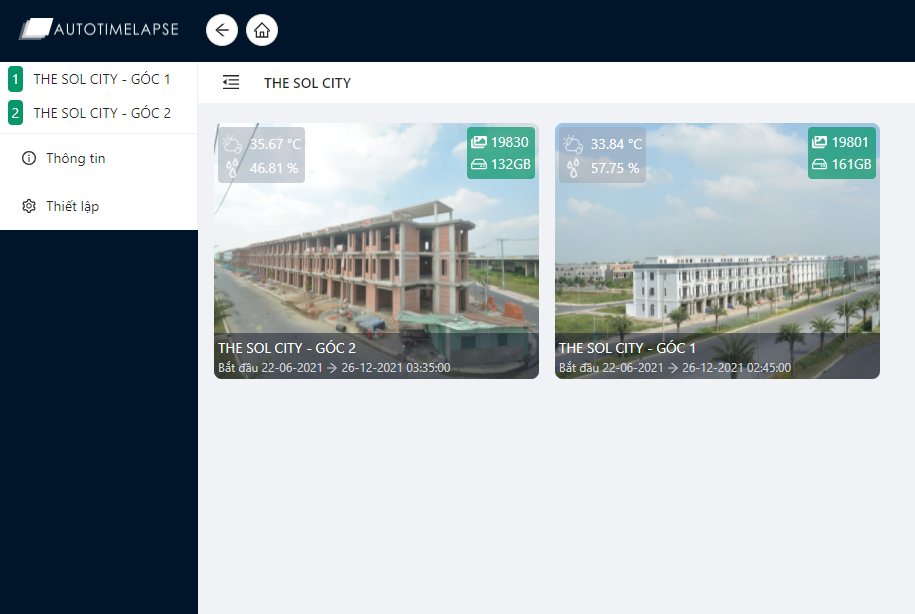Click the 35.67 °C temperature reading

point(275,144)
